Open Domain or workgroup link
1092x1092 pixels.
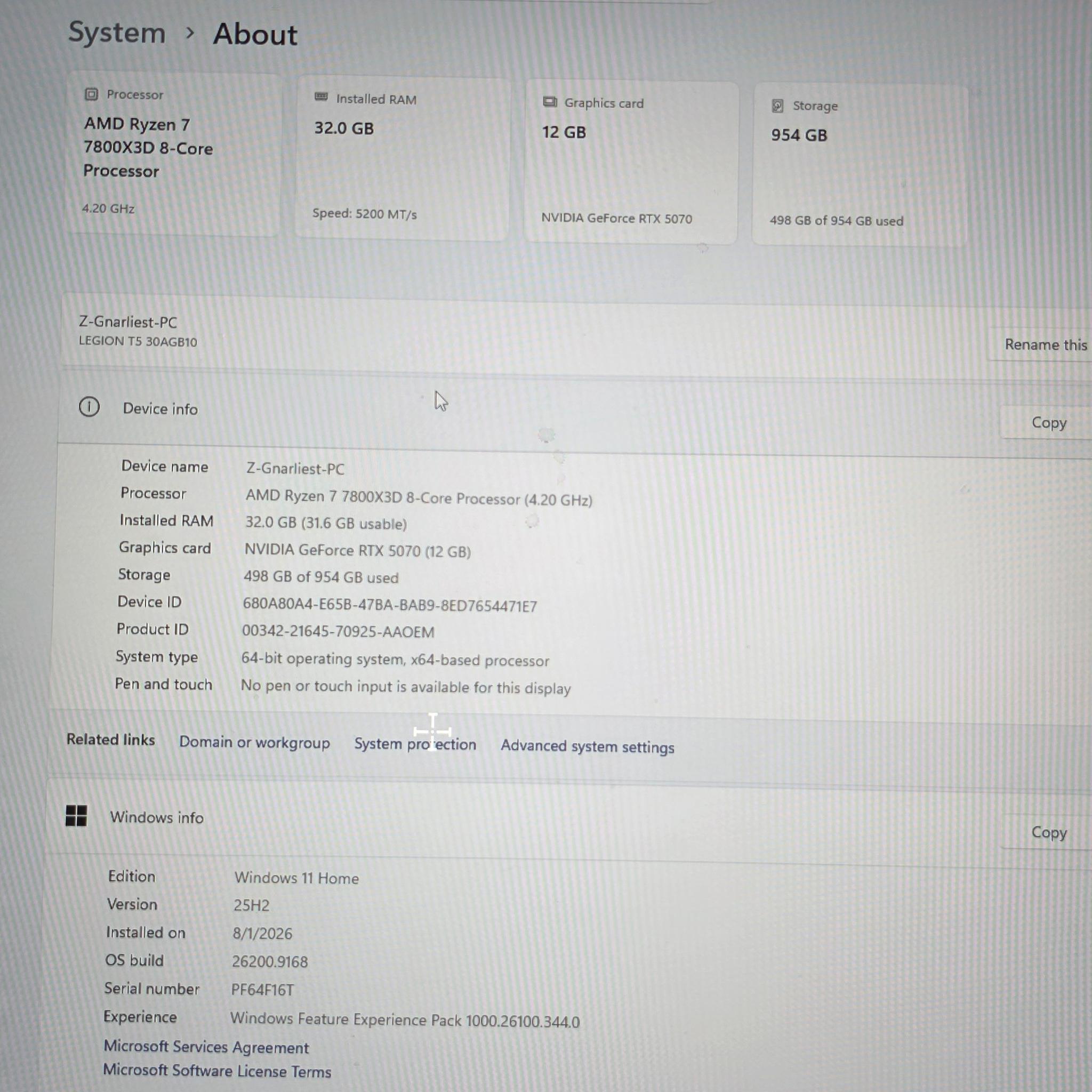click(254, 742)
